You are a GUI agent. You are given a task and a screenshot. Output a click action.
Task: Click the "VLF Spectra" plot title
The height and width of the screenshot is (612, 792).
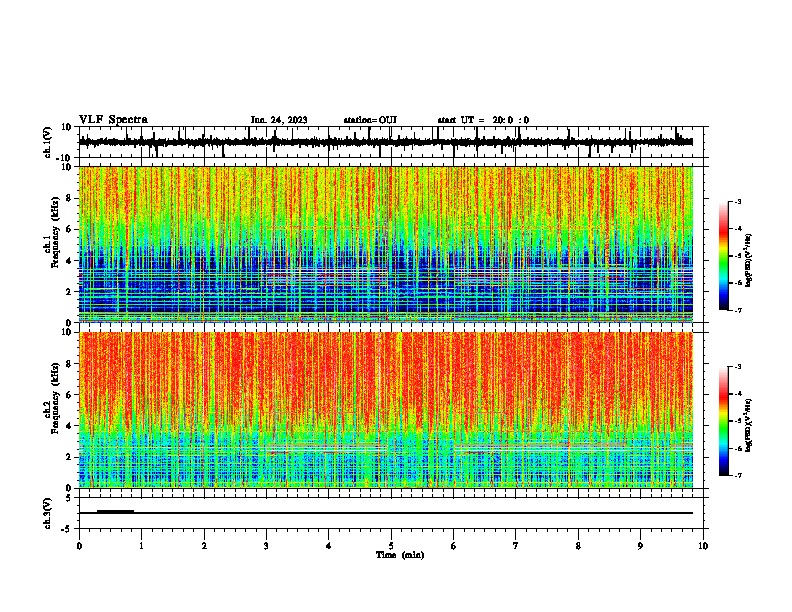(113, 120)
